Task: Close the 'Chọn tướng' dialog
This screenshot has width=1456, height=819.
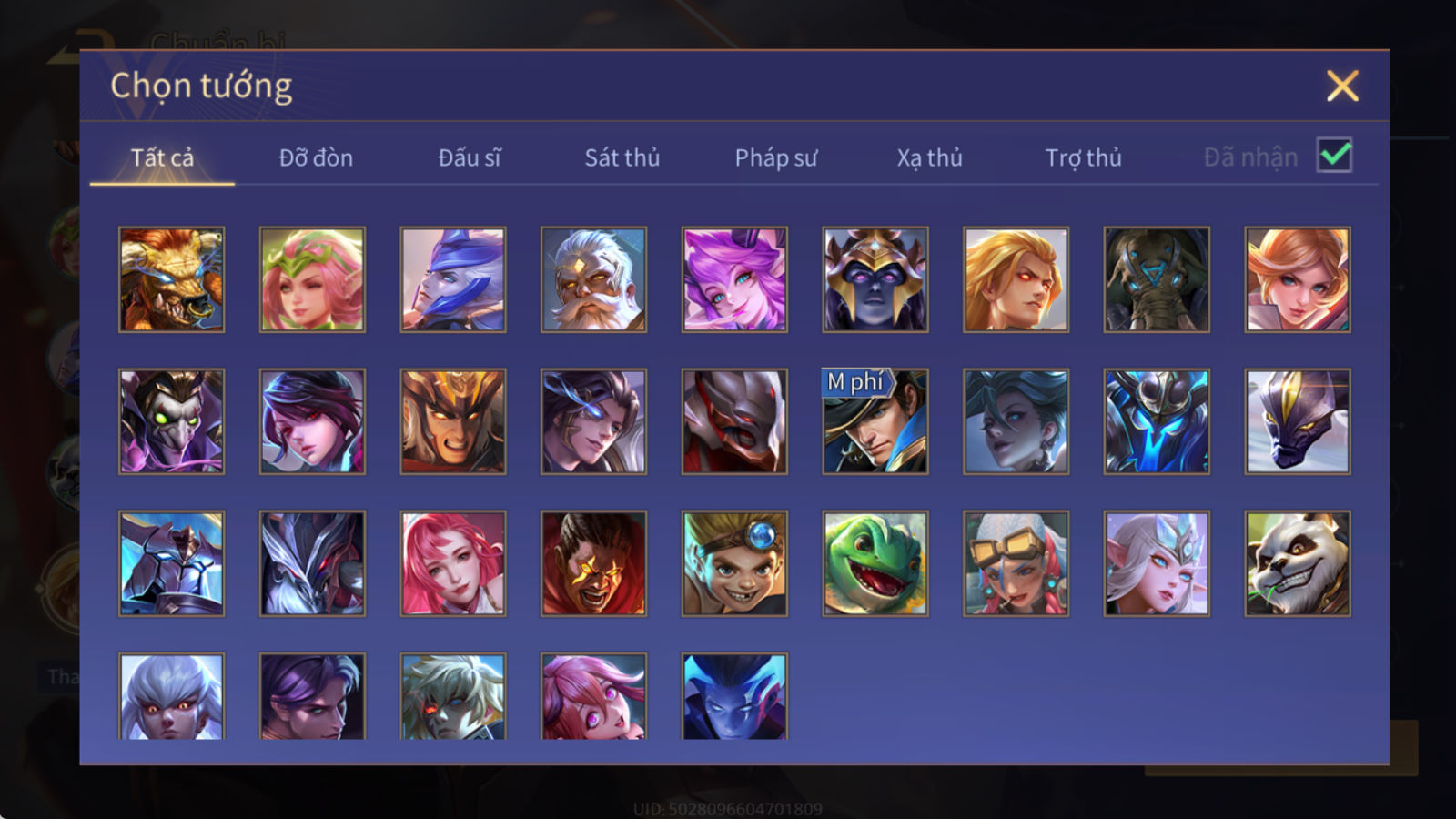Action: pos(1342,86)
